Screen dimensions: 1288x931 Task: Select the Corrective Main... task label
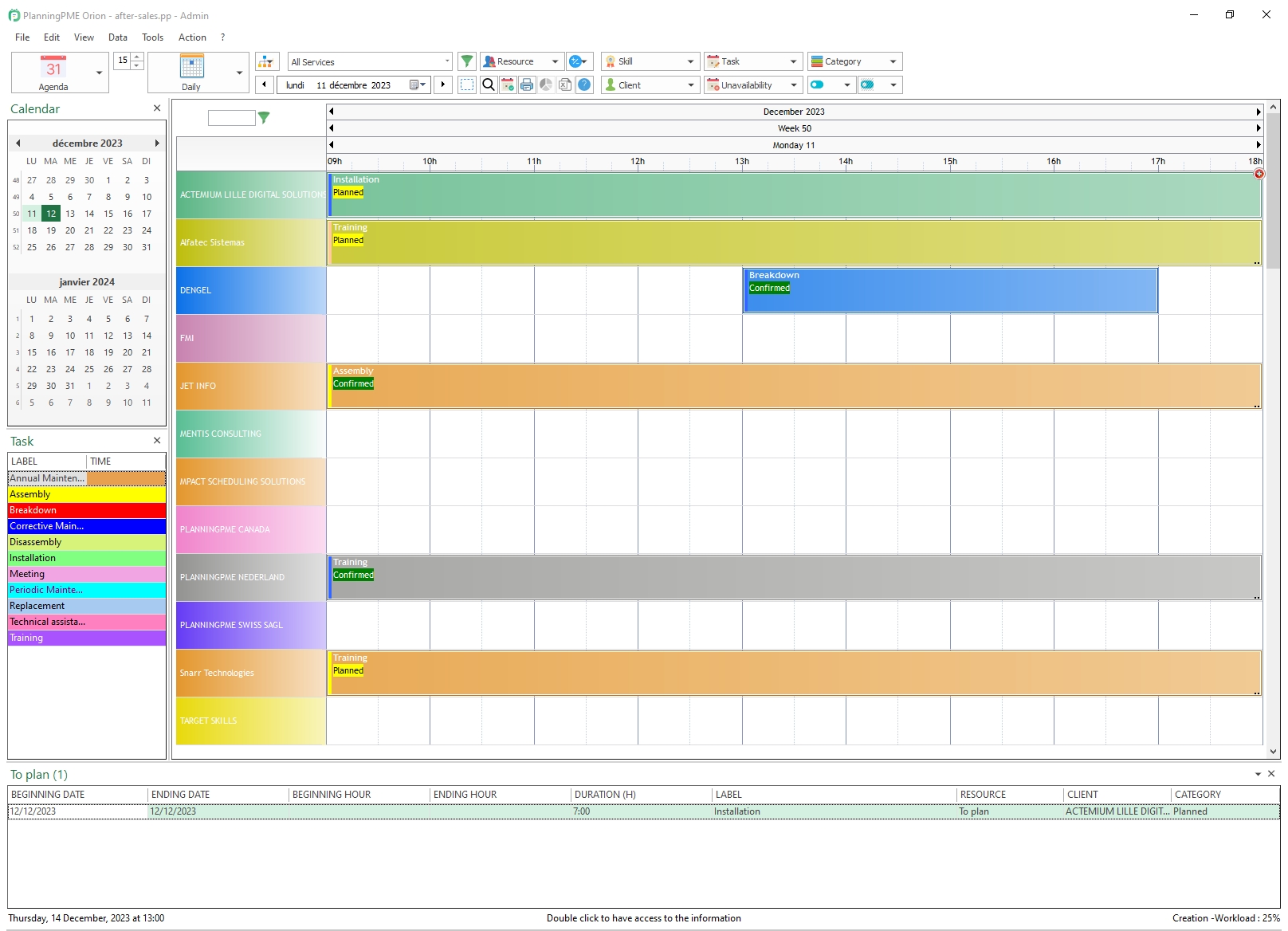coord(87,526)
